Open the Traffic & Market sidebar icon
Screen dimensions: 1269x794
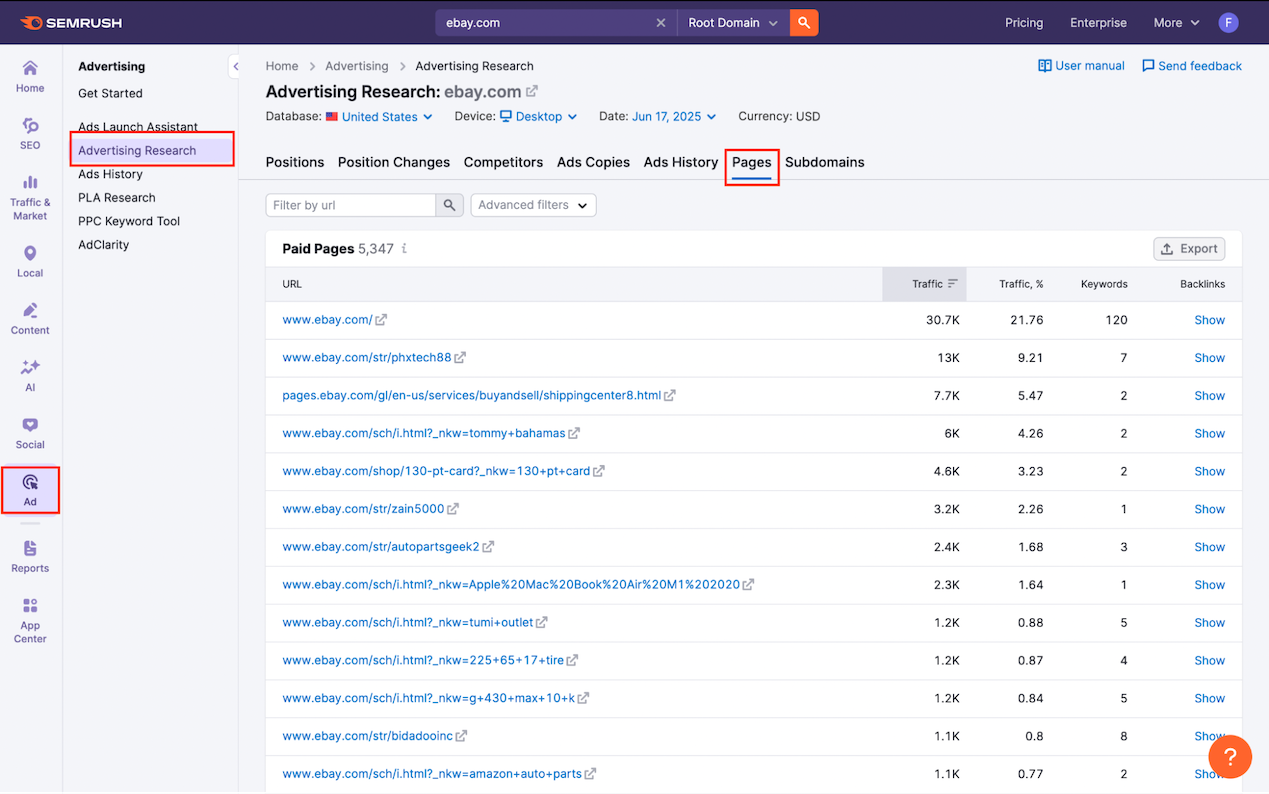tap(30, 196)
